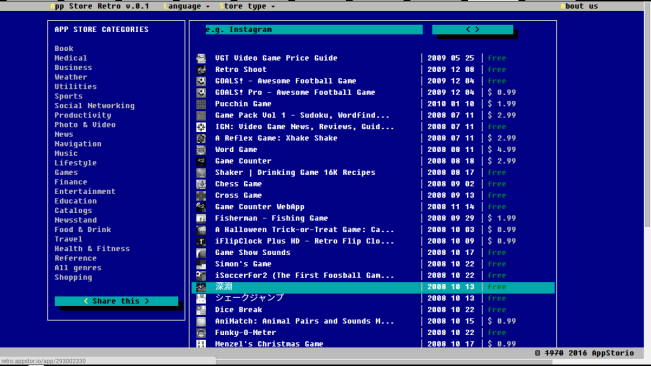Viewport: 651px width, 366px height.
Task: Open the Social Networking category
Action: tap(95, 106)
